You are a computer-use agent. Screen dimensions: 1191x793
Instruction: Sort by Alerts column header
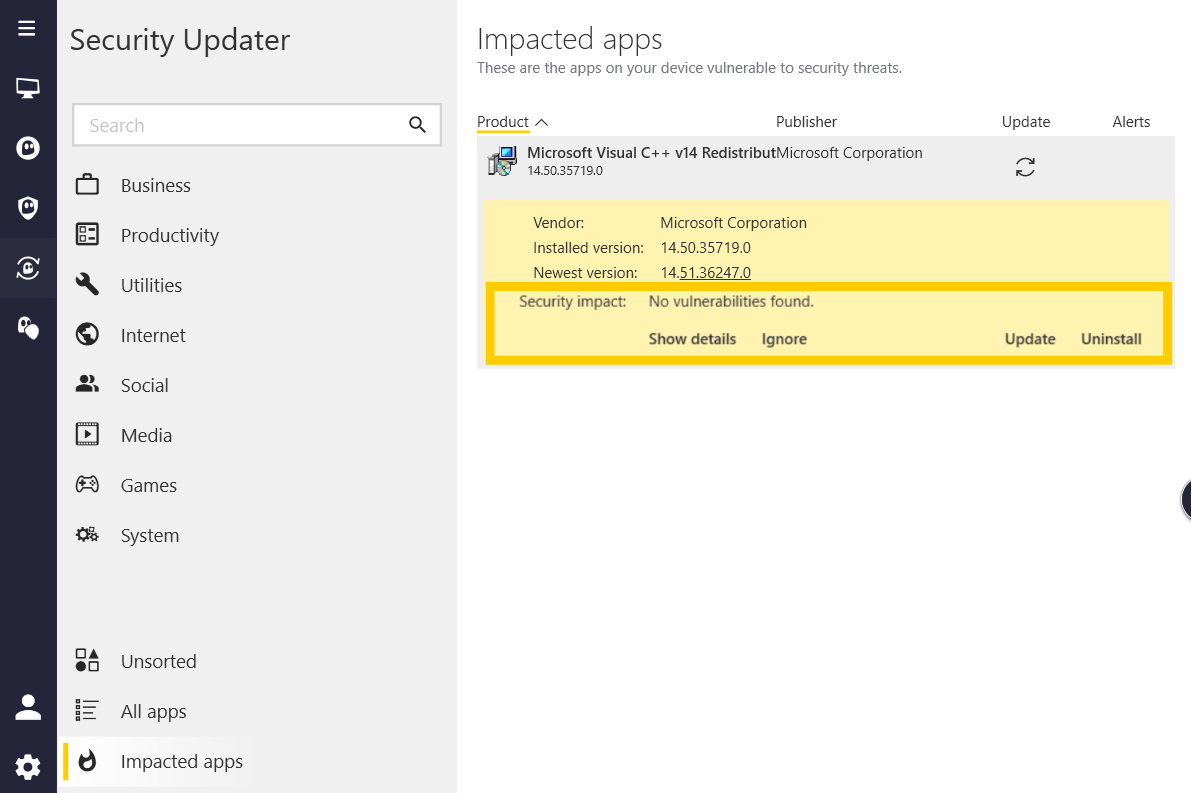1131,122
